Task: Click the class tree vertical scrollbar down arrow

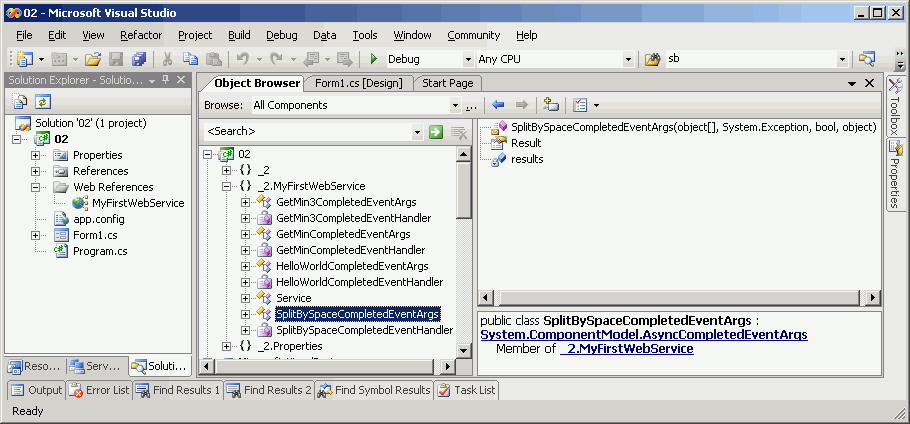Action: click(464, 350)
